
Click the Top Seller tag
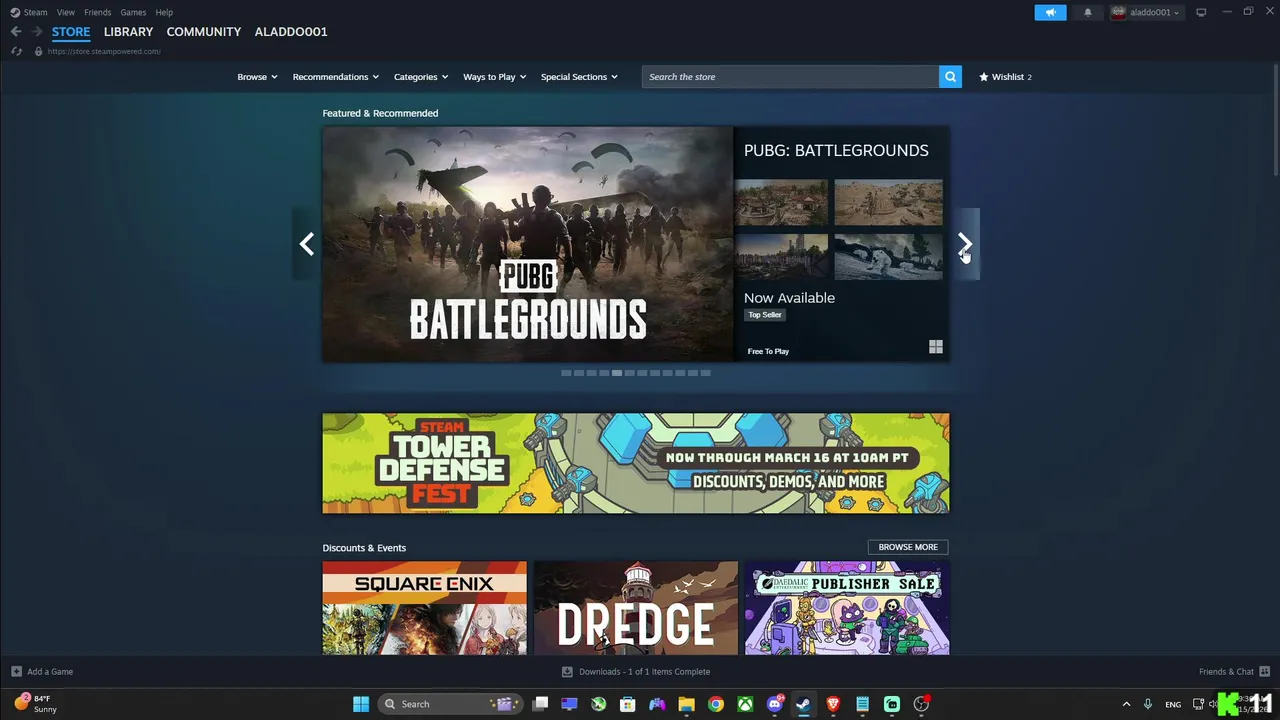coord(765,315)
